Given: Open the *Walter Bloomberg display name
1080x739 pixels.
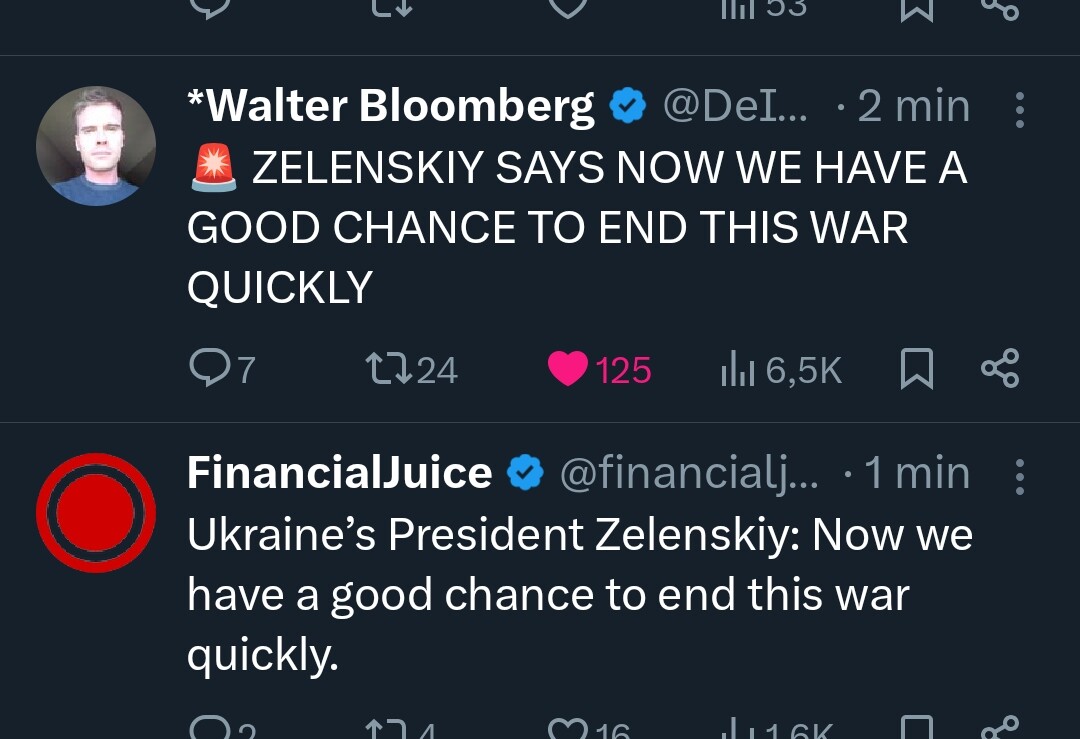Looking at the screenshot, I should 391,106.
